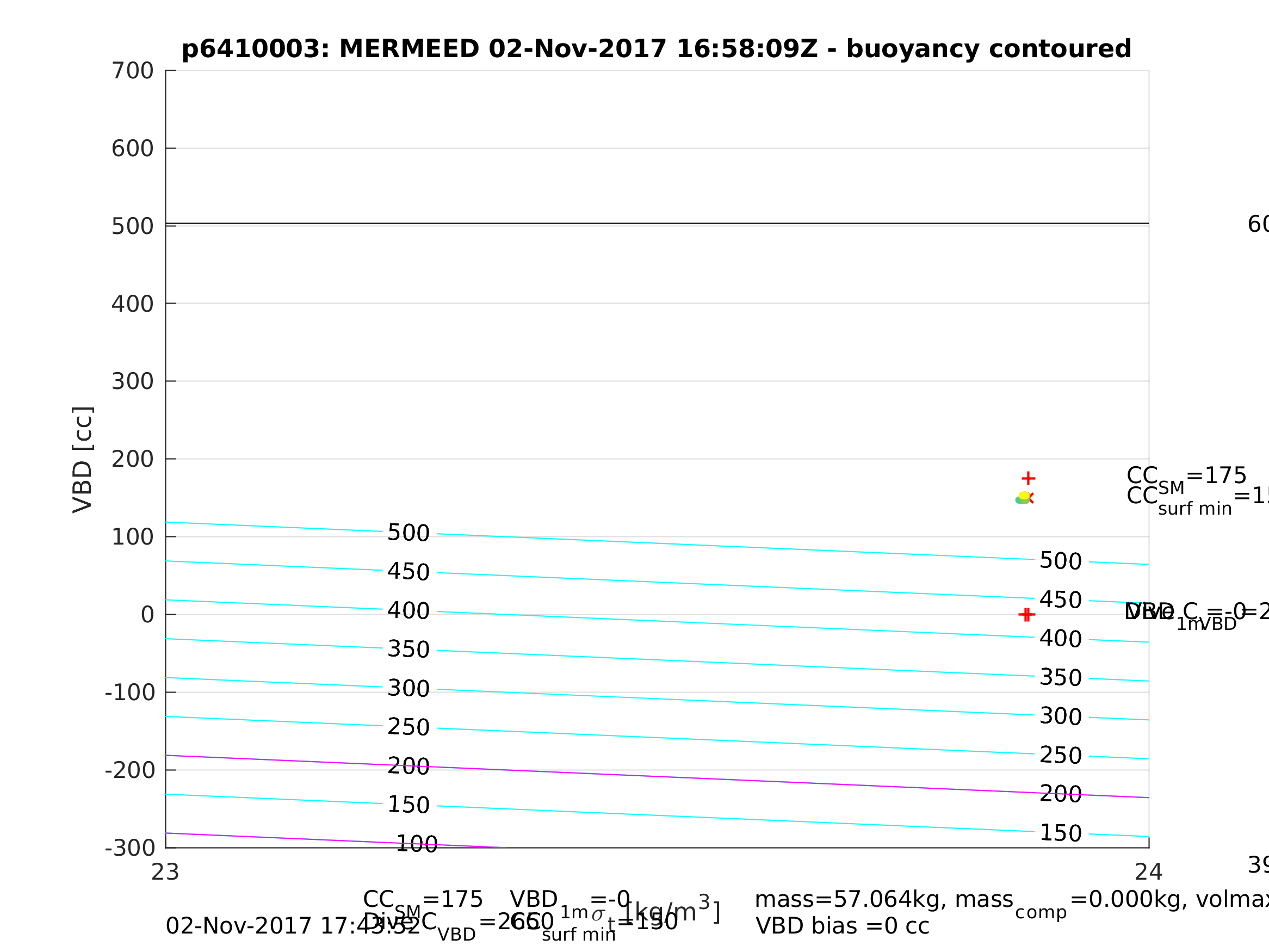Viewport: 1269px width, 952px height.
Task: Click the y-axis tick label '400'
Action: point(133,304)
